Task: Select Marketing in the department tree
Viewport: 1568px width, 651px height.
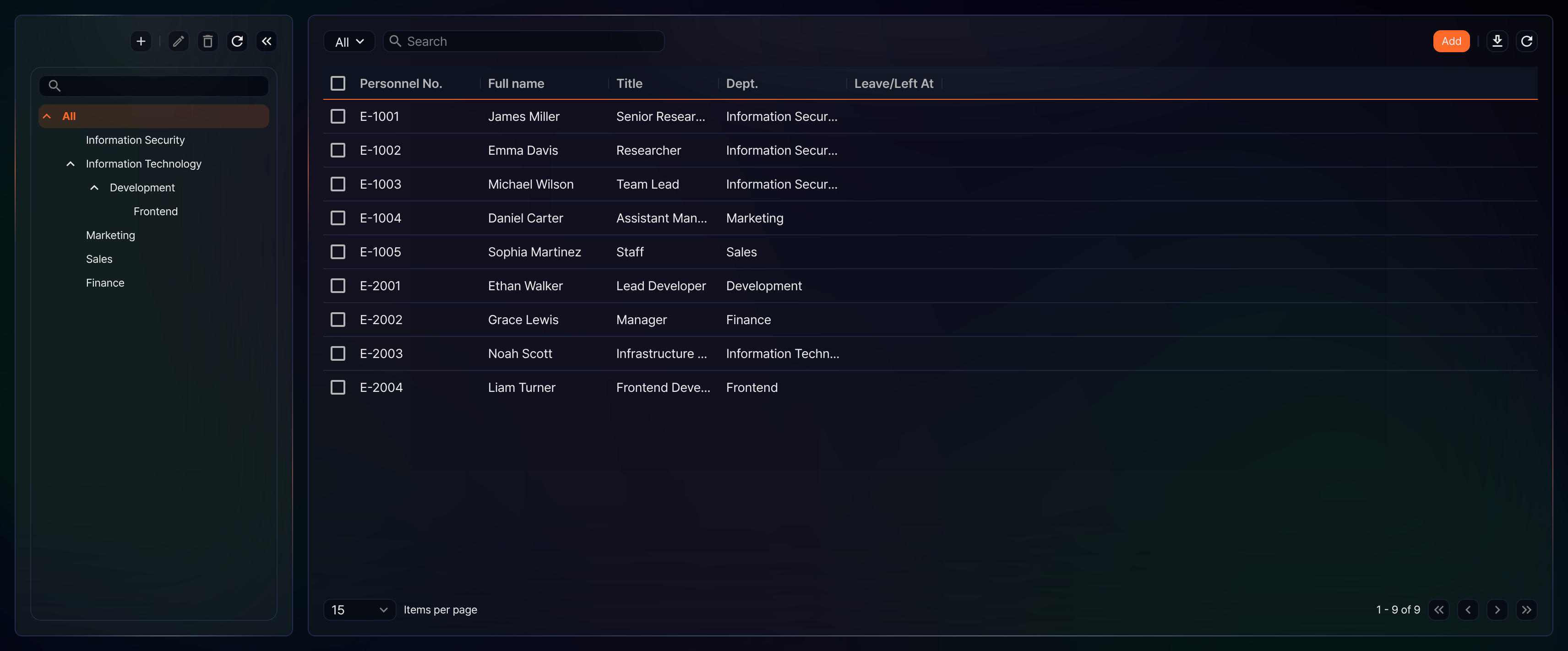Action: click(110, 235)
